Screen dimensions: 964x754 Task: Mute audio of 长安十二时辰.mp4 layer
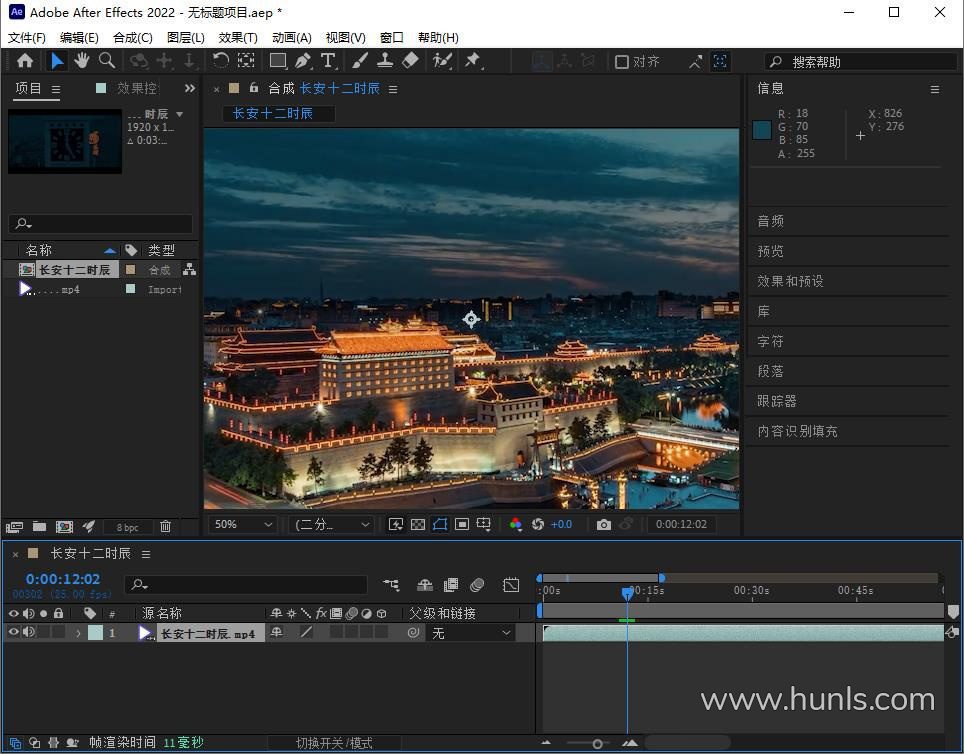point(29,632)
